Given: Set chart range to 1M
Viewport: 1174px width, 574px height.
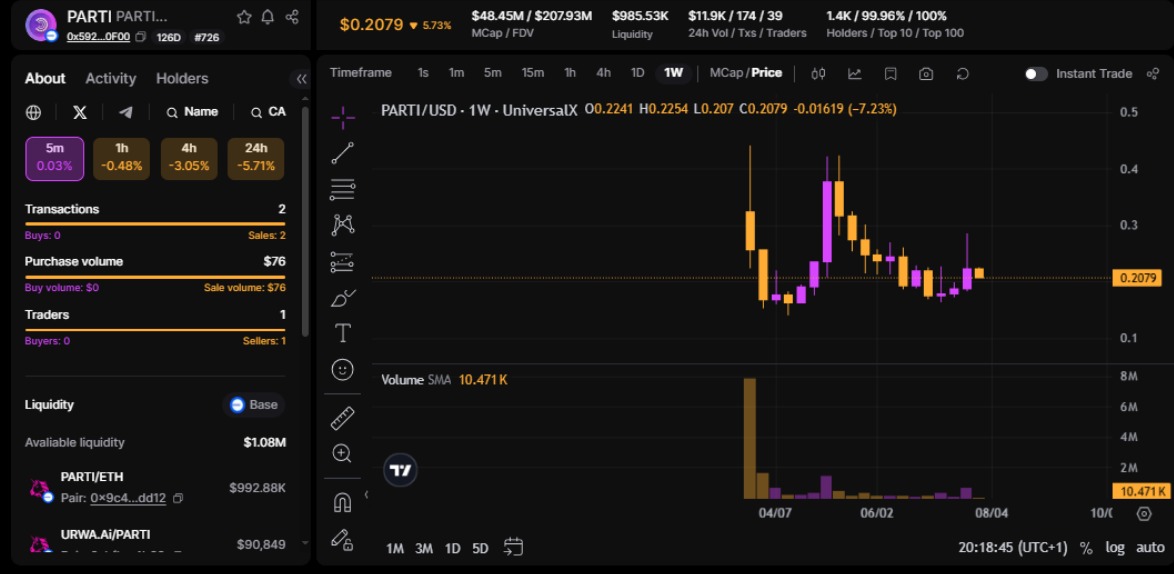Looking at the screenshot, I should [395, 548].
